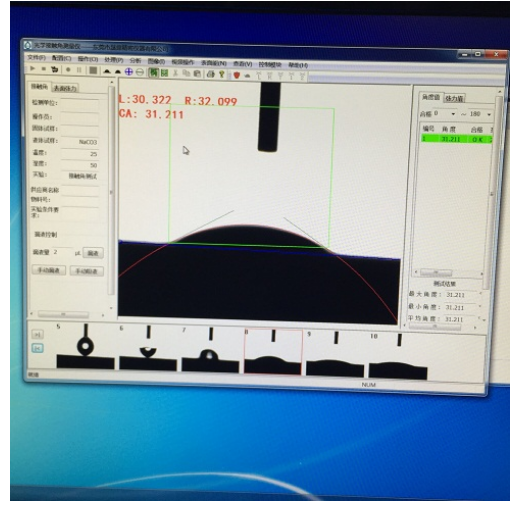517x505 pixels.
Task: Select thumbnail frame 9
Action: pyautogui.click(x=335, y=354)
